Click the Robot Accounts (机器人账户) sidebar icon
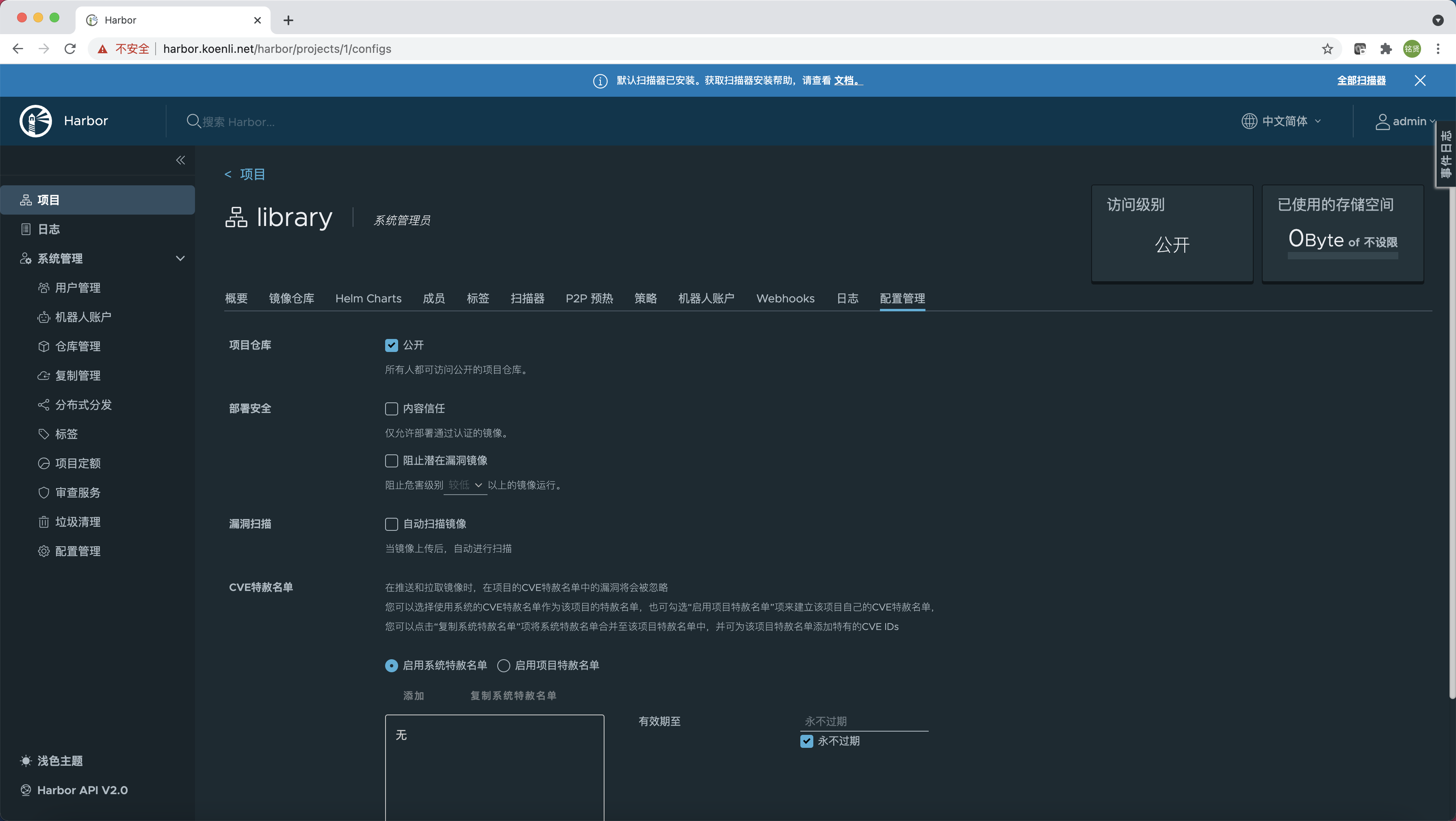This screenshot has width=1456, height=821. pos(43,317)
